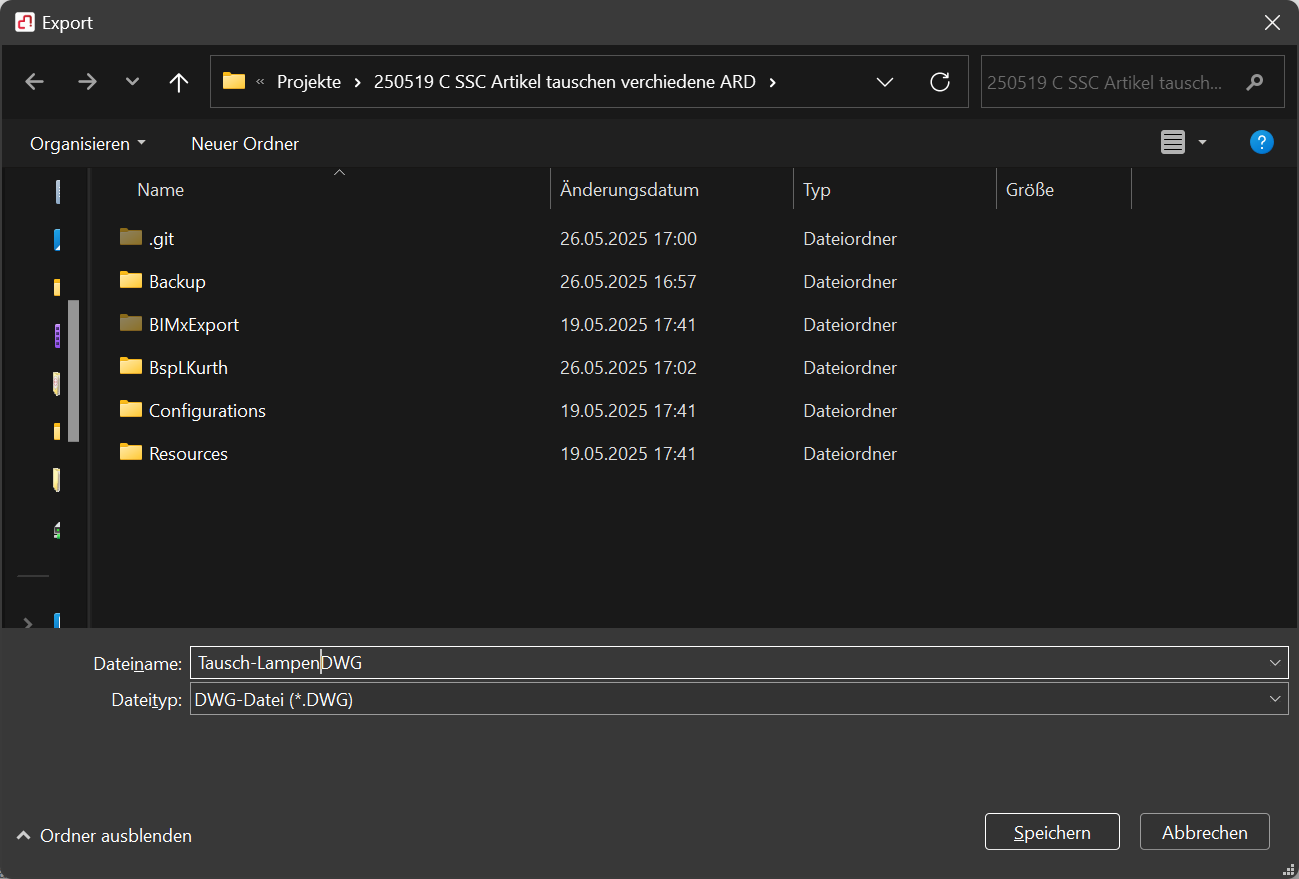Click date 26.05.2025 17:00
Viewport: 1299px width, 879px height.
[x=628, y=239]
